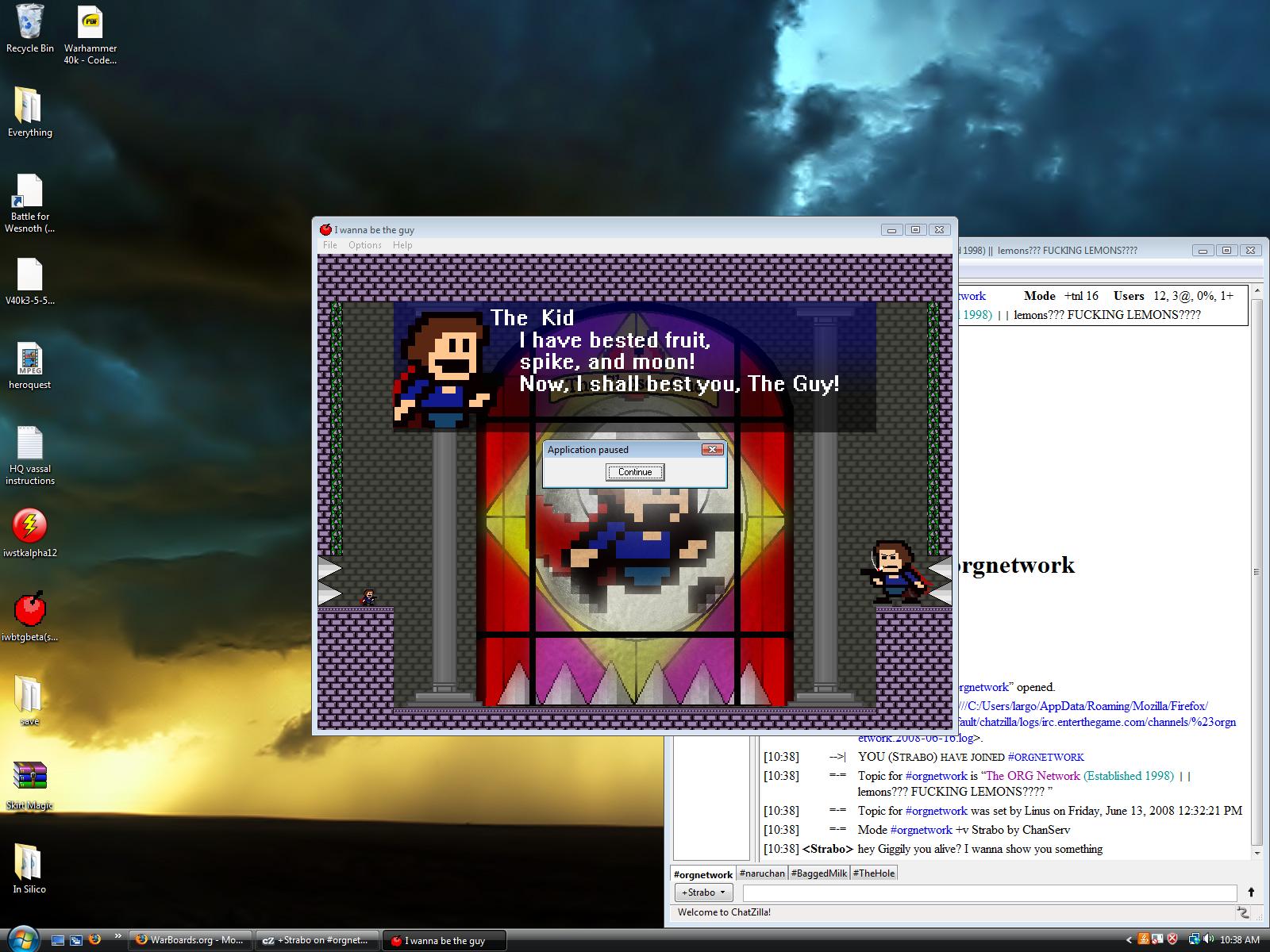Close the Application paused dialog
1270x952 pixels.
(x=713, y=449)
